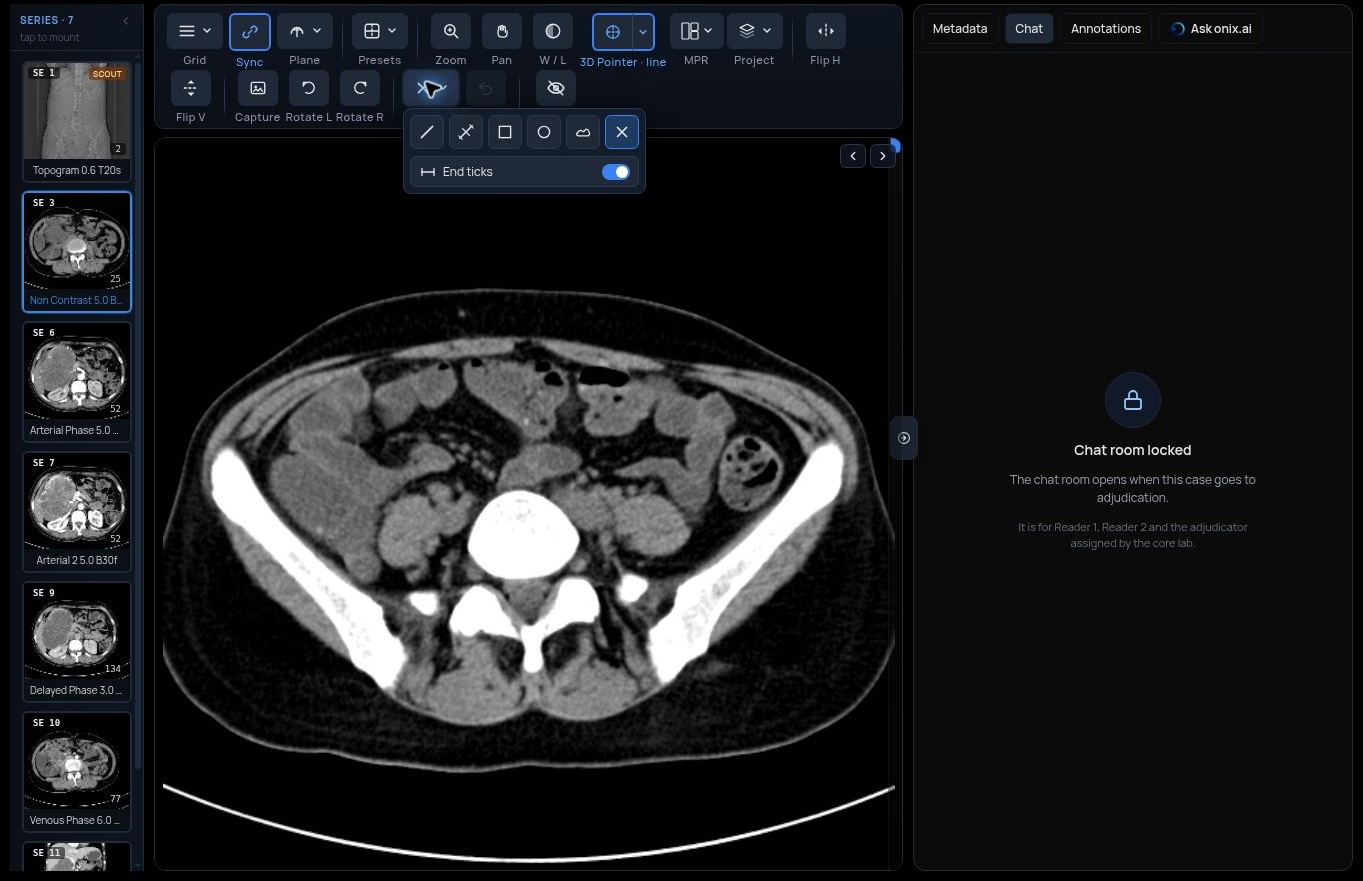The height and width of the screenshot is (881, 1363).
Task: Open the Project dropdown
Action: click(x=755, y=31)
